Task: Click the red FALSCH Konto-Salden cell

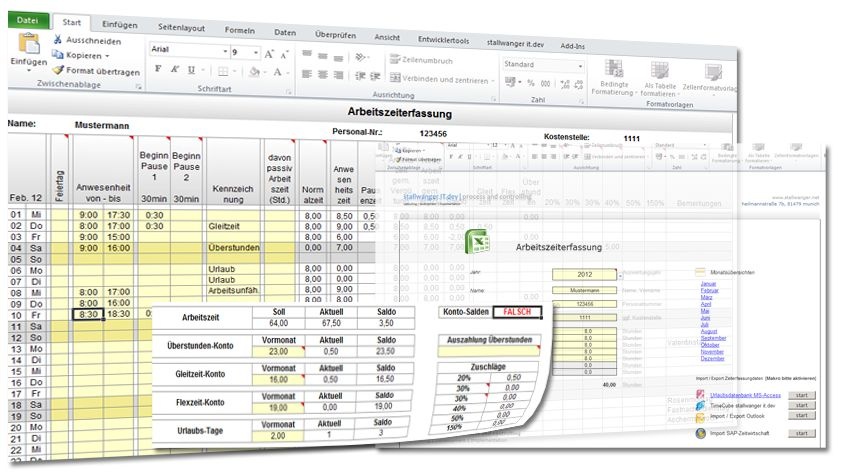Action: [517, 312]
